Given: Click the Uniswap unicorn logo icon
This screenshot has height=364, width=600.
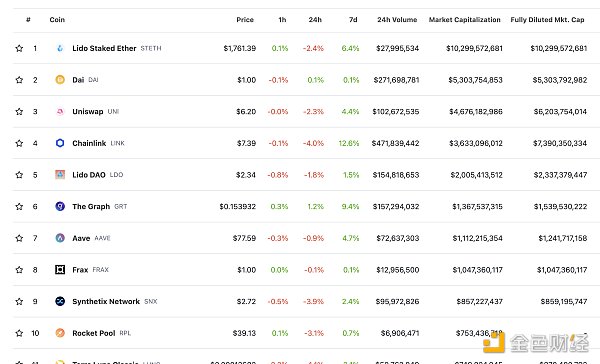Looking at the screenshot, I should click(x=60, y=111).
